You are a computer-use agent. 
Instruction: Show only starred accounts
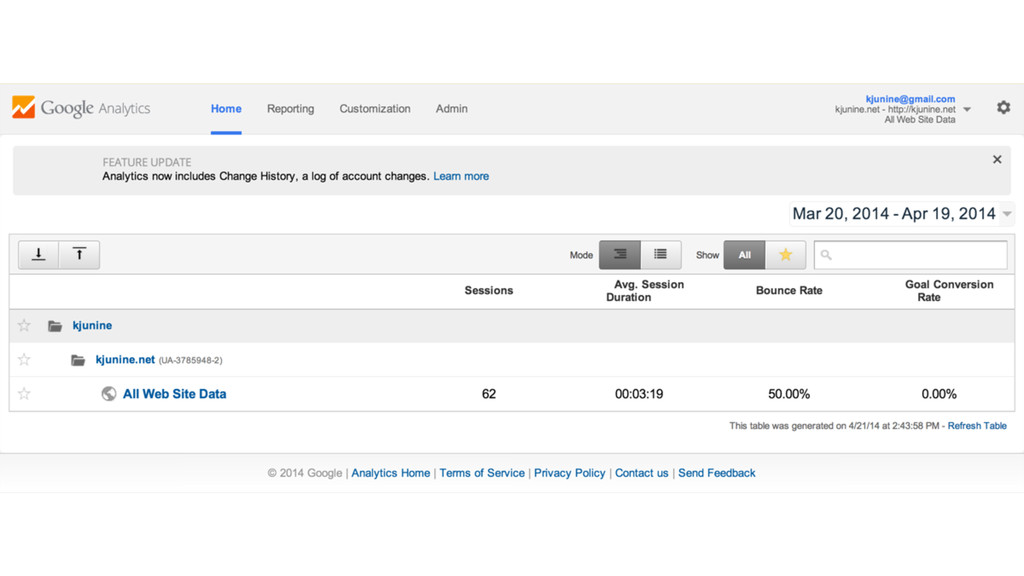coord(785,255)
